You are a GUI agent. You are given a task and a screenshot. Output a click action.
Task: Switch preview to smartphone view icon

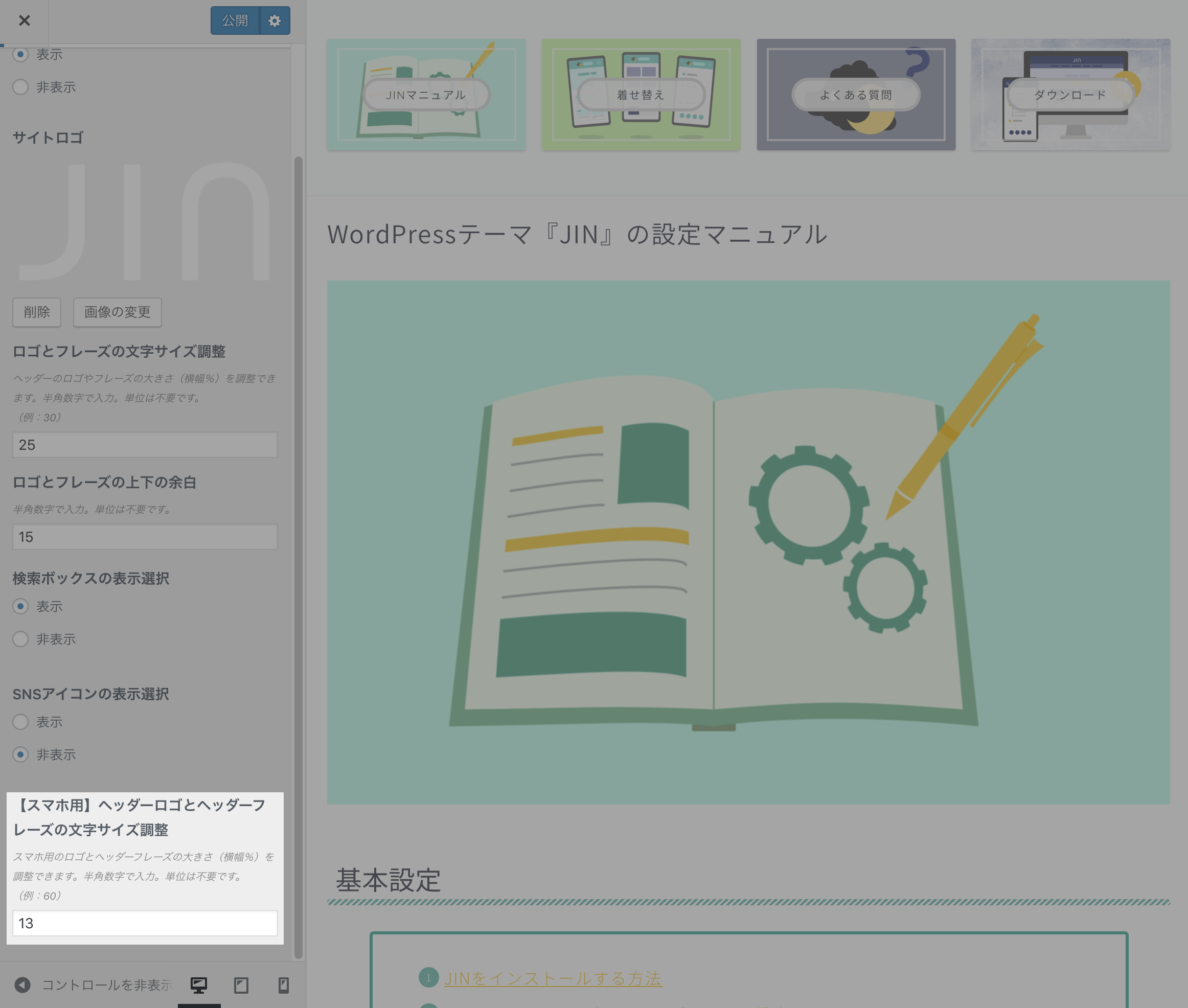[282, 985]
